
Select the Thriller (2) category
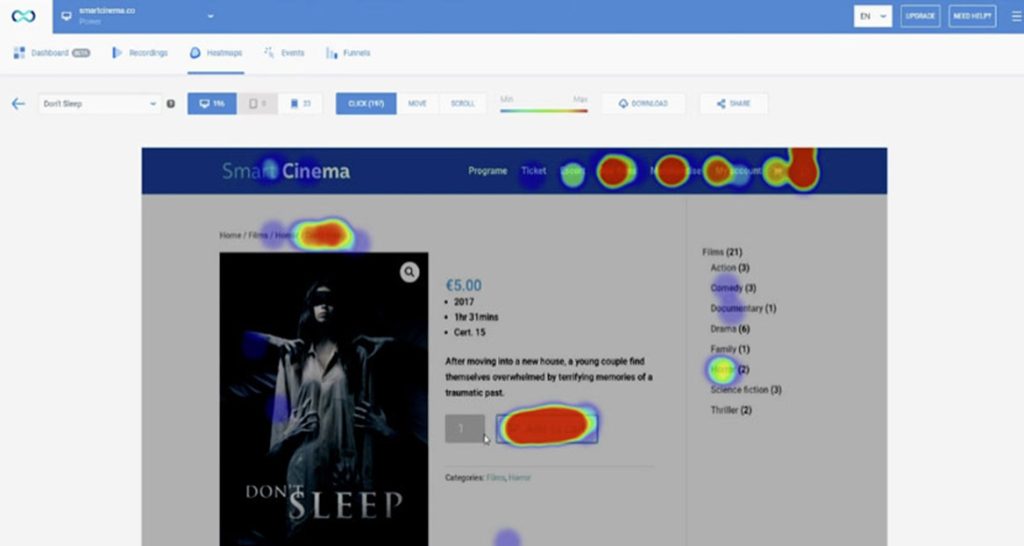[x=731, y=410]
